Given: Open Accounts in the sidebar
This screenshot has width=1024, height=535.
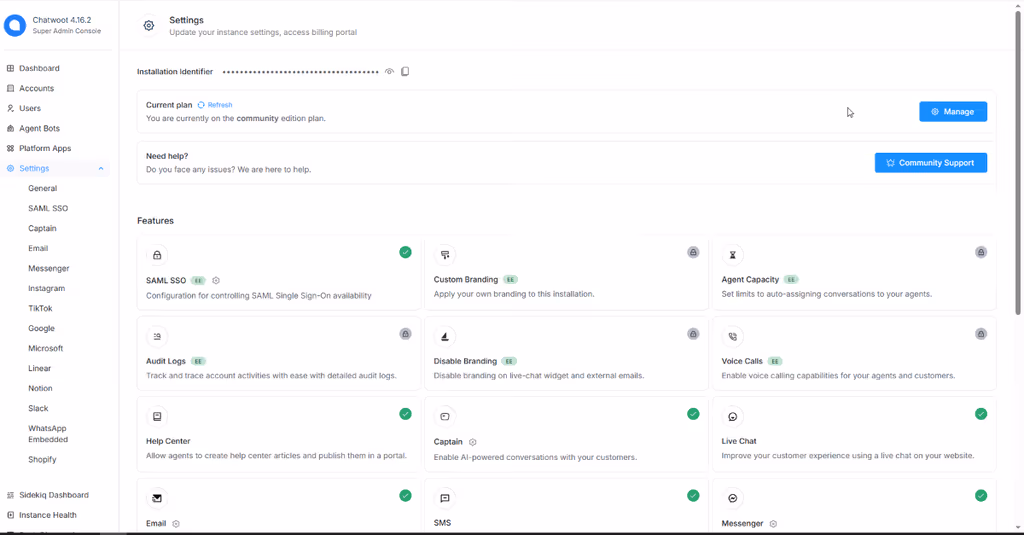Looking at the screenshot, I should click(x=37, y=88).
